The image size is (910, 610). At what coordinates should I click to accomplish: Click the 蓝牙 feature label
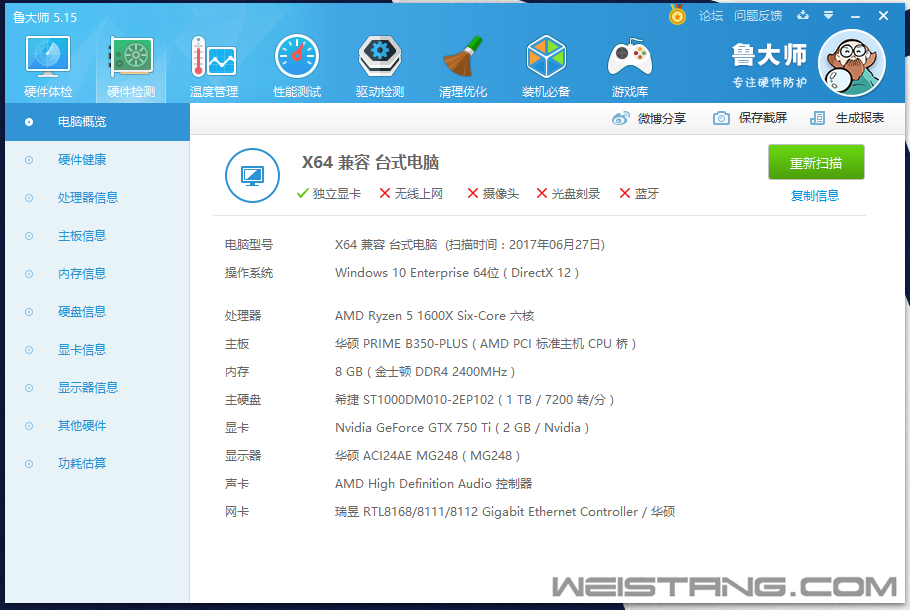[647, 194]
